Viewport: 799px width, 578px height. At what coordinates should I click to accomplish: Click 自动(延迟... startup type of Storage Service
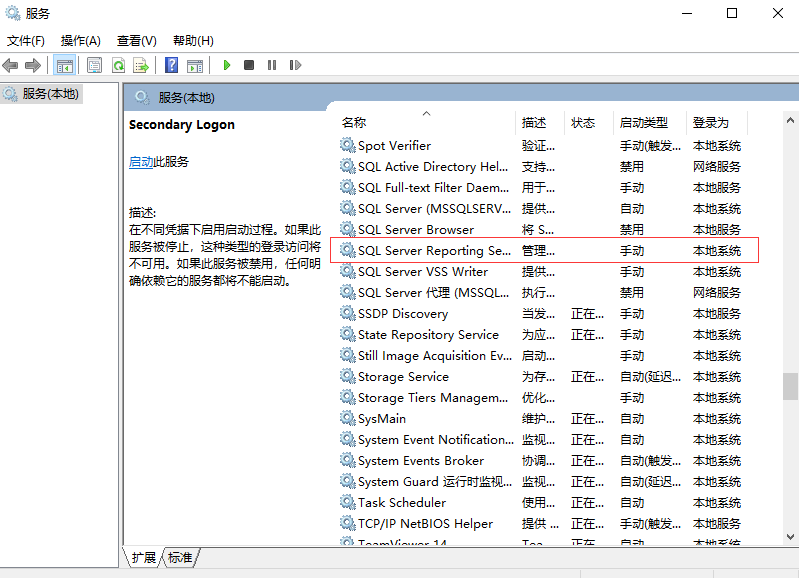click(650, 376)
